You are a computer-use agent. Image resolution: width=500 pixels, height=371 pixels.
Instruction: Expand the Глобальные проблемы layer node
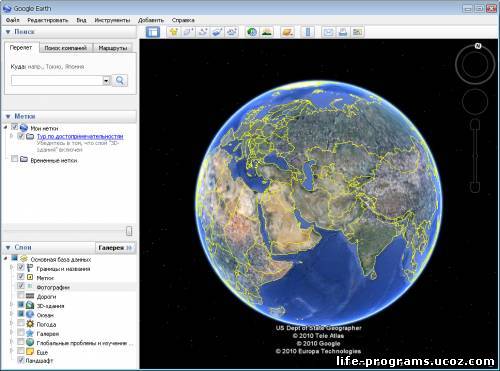(x=12, y=342)
